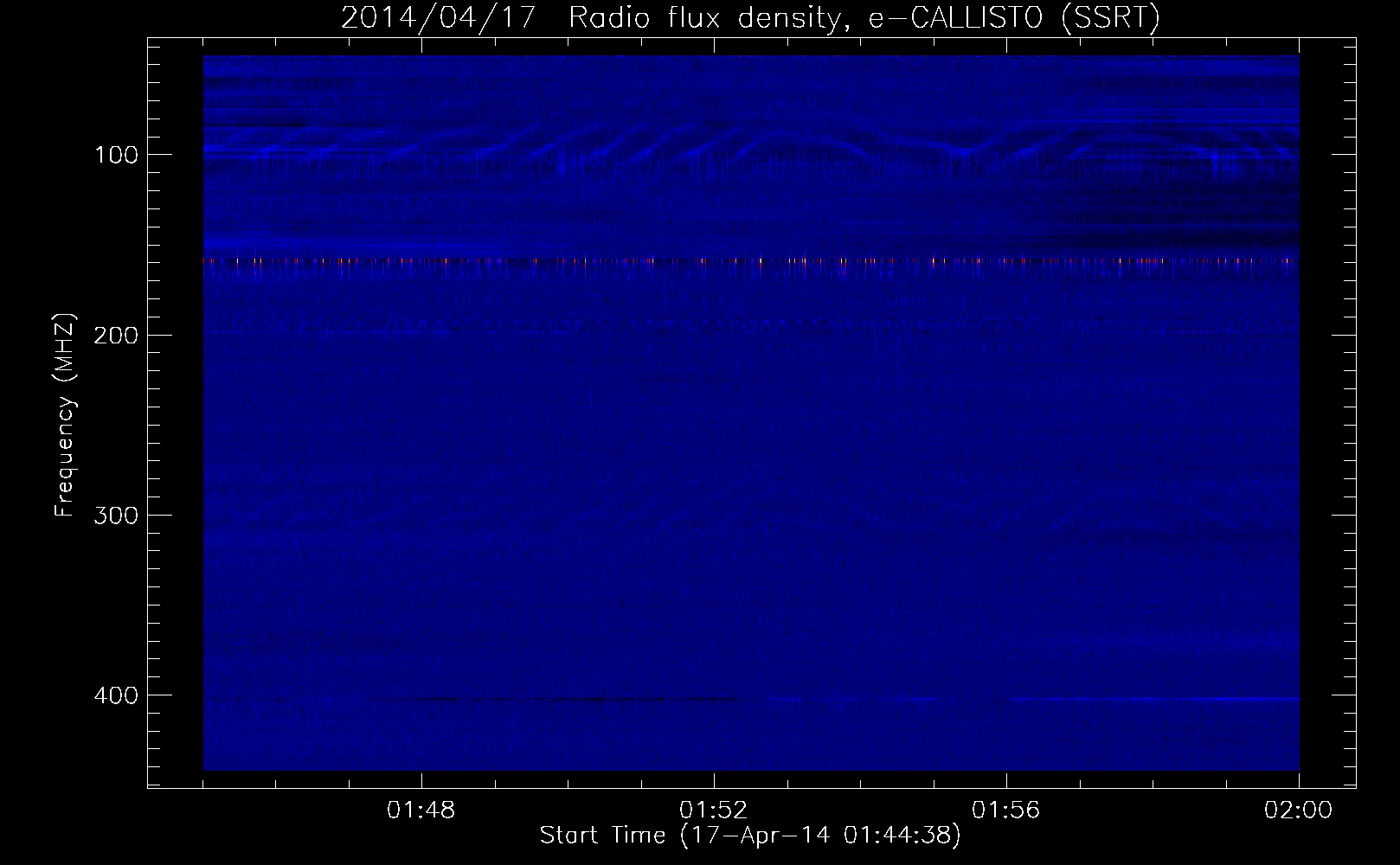Screen dimensions: 1400x865
Task: Select the 'Frequency (MHZ)' axis label
Action: click(x=65, y=415)
